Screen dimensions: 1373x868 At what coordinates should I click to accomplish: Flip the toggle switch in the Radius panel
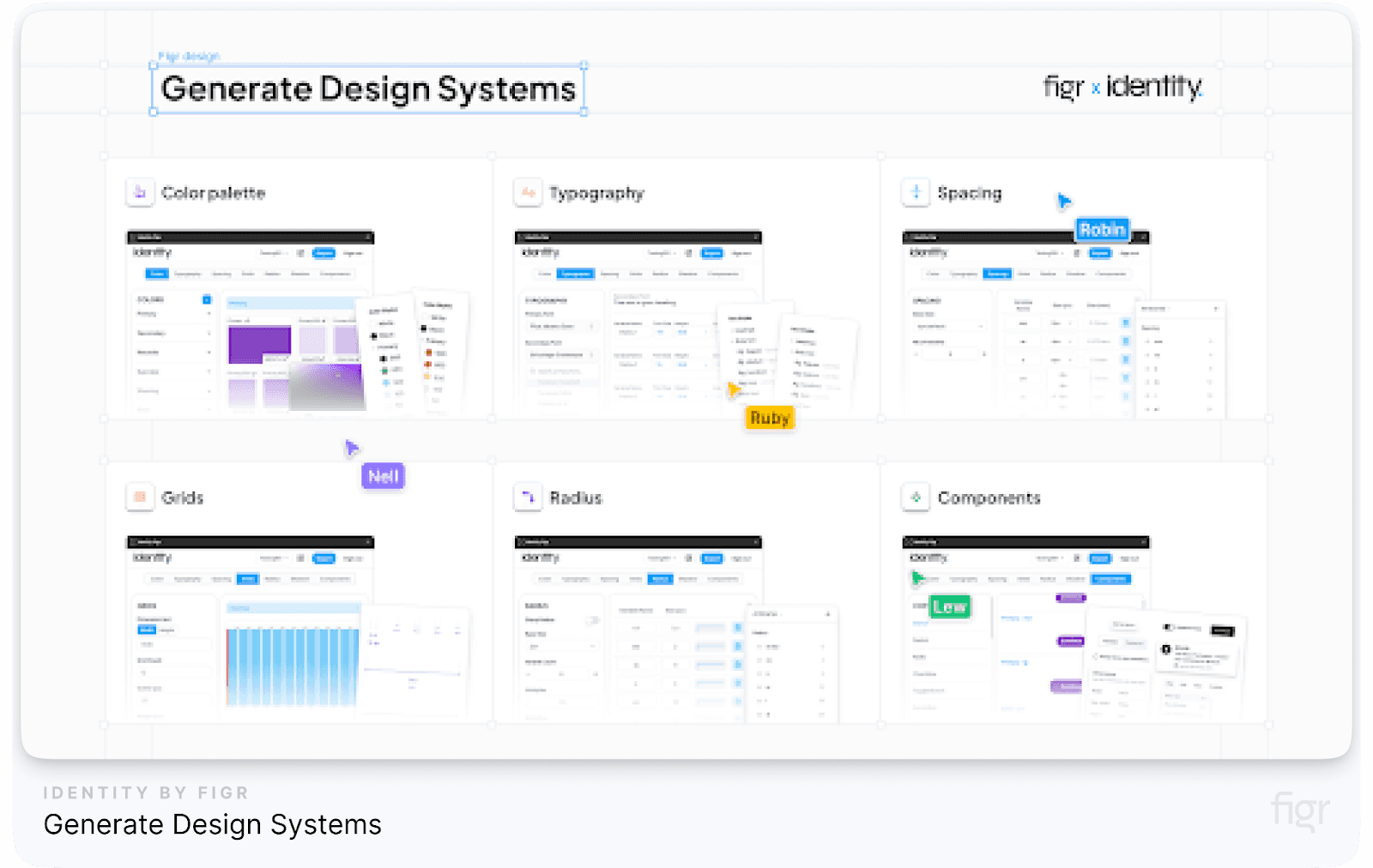pos(592,619)
